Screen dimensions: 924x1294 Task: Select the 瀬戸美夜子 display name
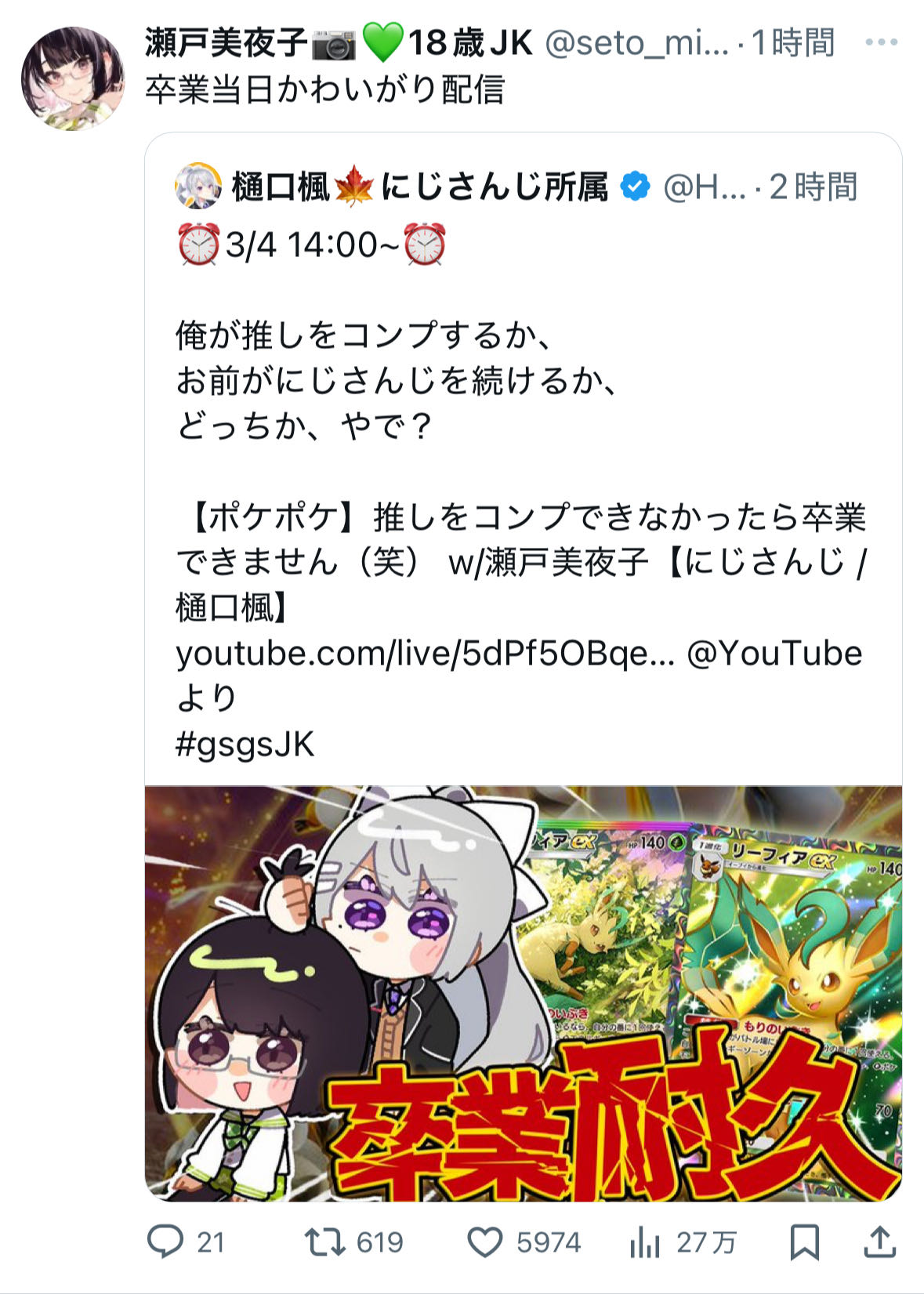coord(226,42)
